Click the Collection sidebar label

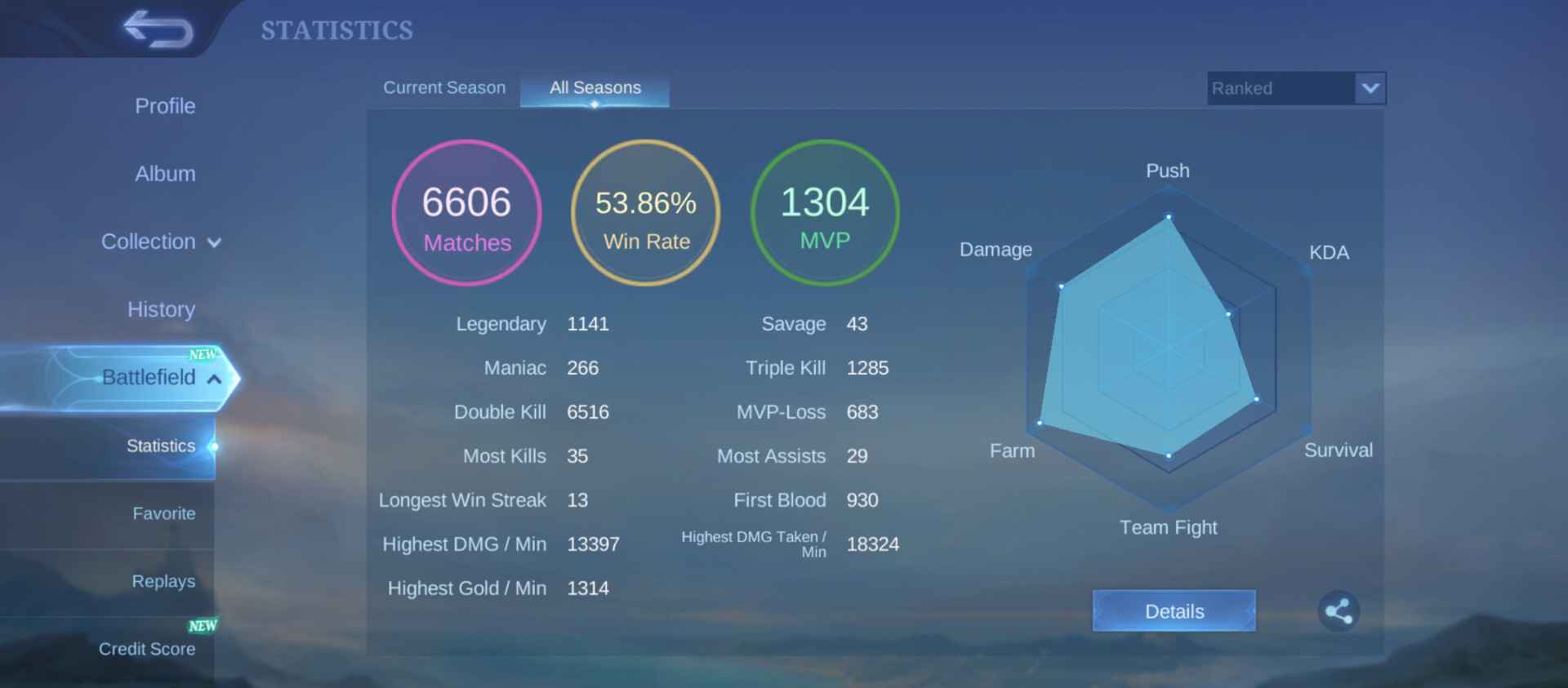[x=149, y=242]
